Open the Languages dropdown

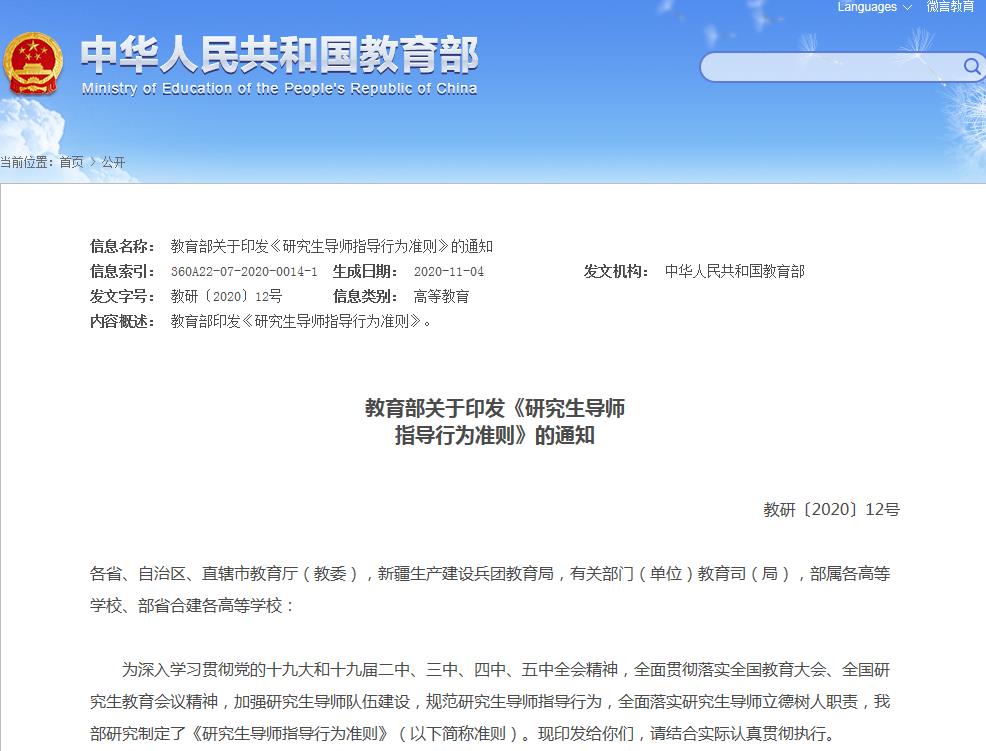866,7
